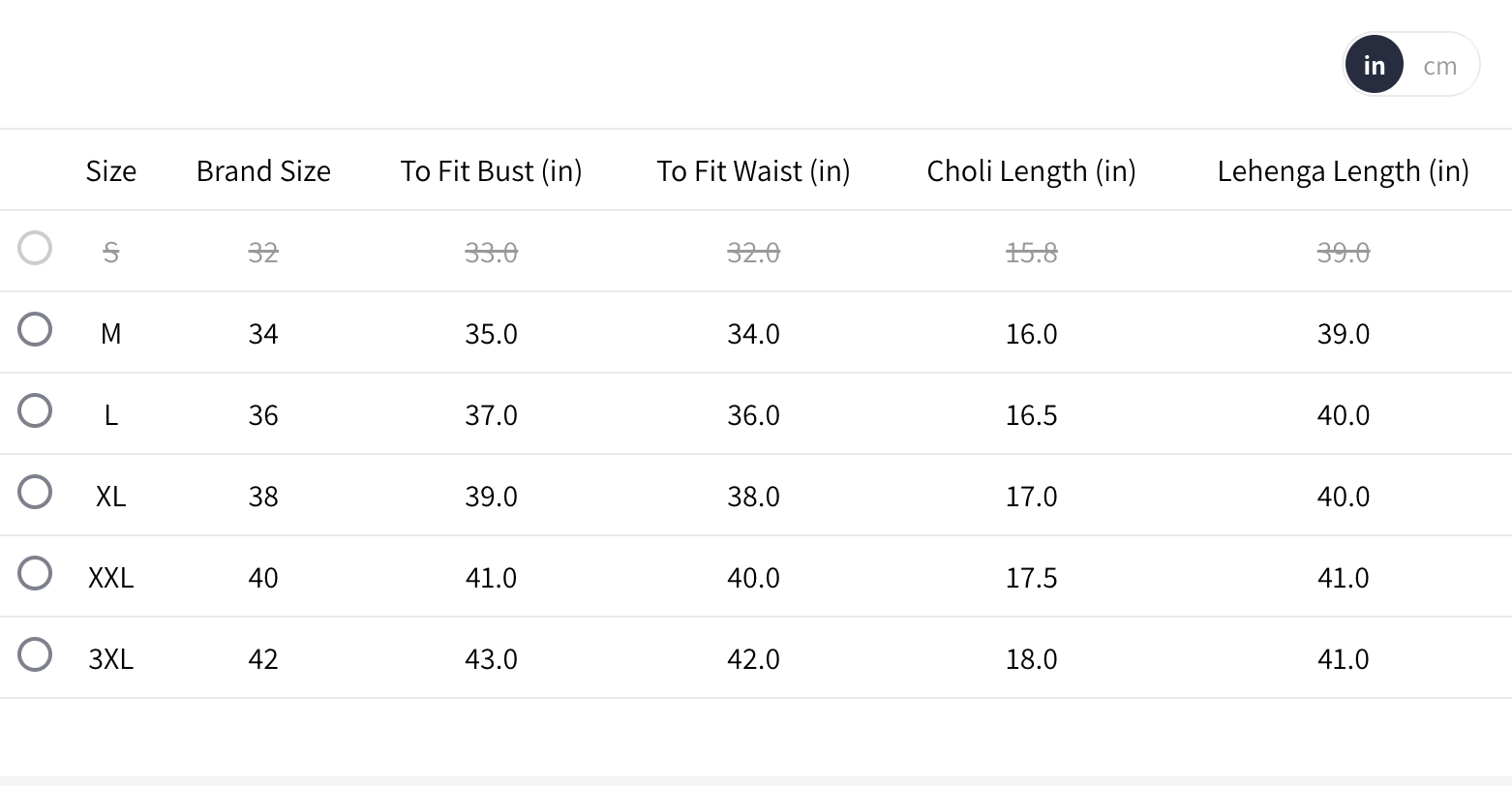Select the 3XL size radio button

pyautogui.click(x=35, y=654)
